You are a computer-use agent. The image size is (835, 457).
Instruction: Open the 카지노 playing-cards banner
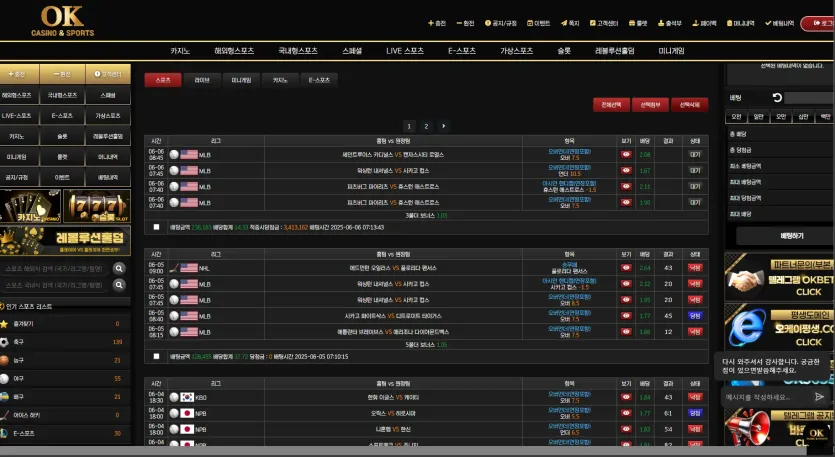pos(30,206)
